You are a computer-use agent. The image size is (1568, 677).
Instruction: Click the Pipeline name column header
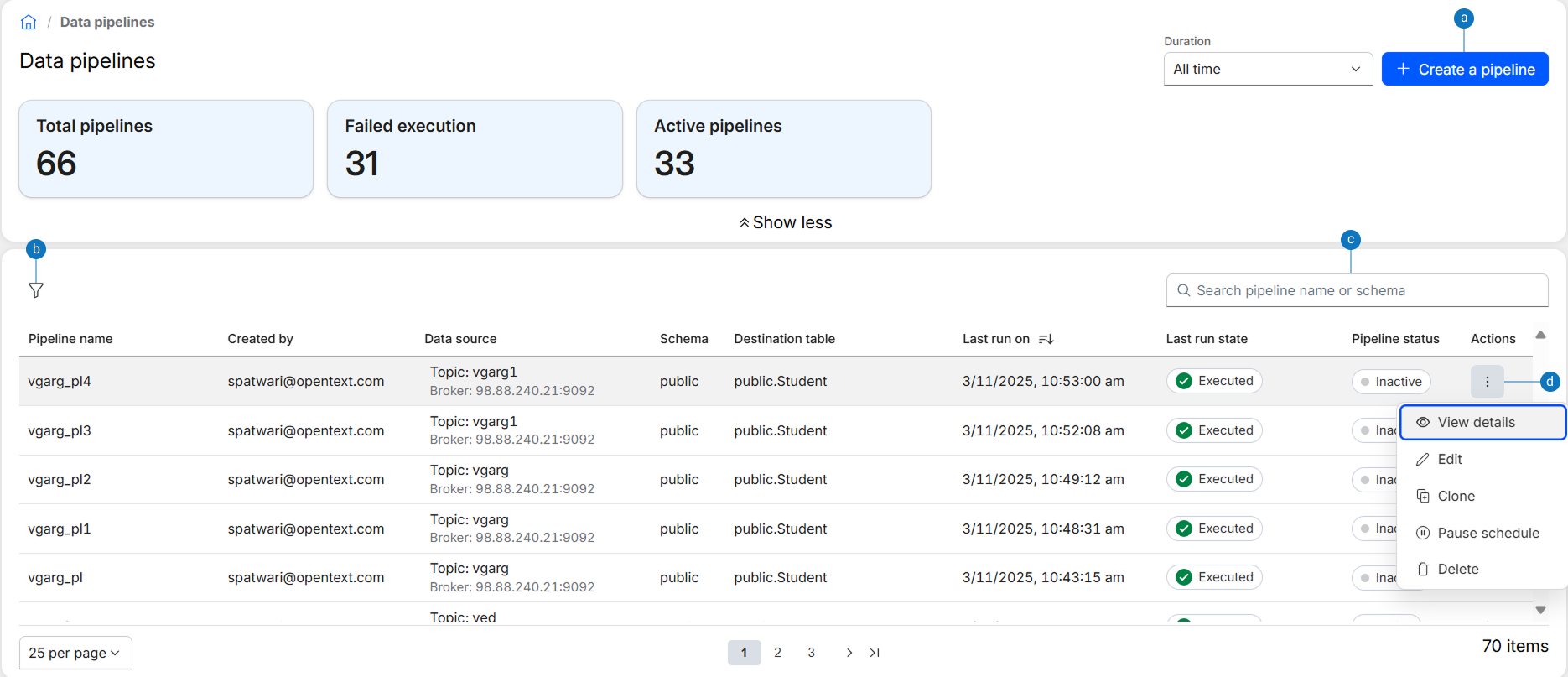click(x=70, y=339)
